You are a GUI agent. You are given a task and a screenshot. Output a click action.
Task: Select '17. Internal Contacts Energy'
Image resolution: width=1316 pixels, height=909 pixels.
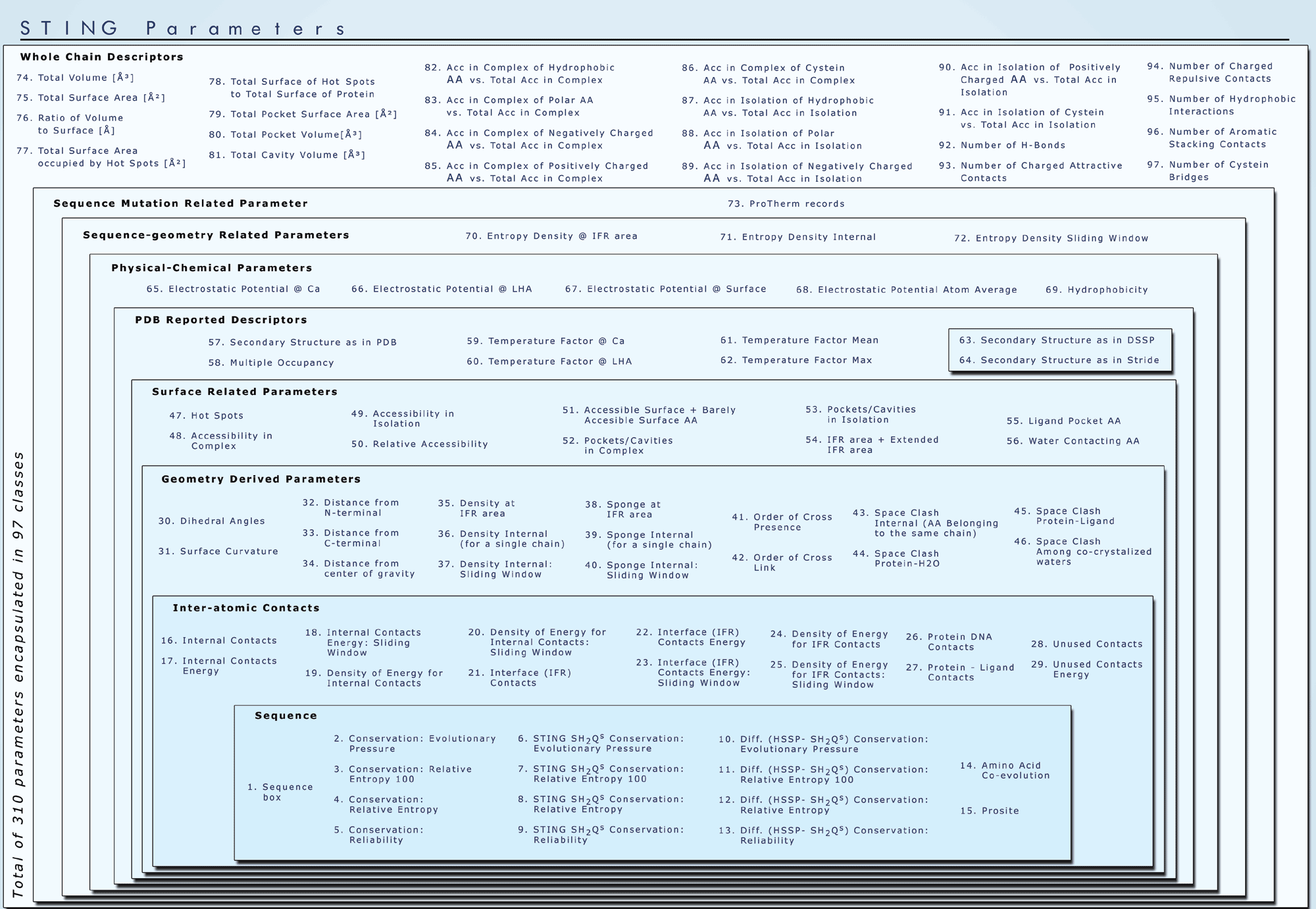tap(219, 665)
